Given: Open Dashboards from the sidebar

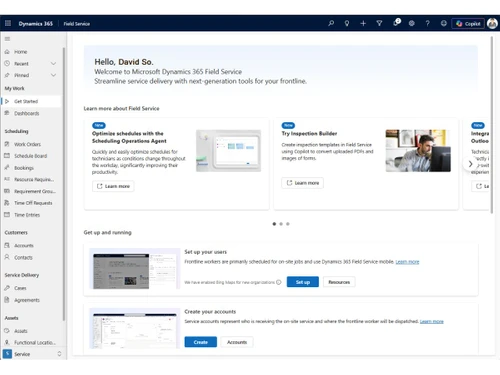Looking at the screenshot, I should click(31, 113).
